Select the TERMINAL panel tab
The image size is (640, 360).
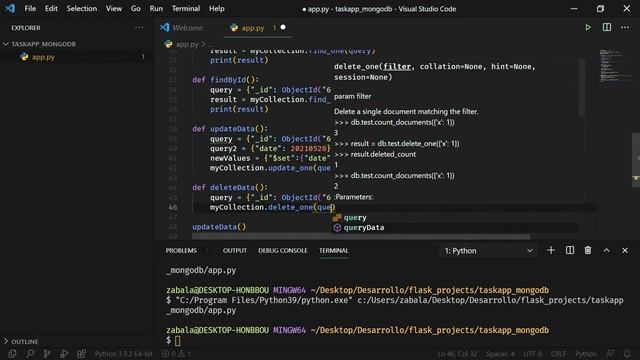coord(333,250)
